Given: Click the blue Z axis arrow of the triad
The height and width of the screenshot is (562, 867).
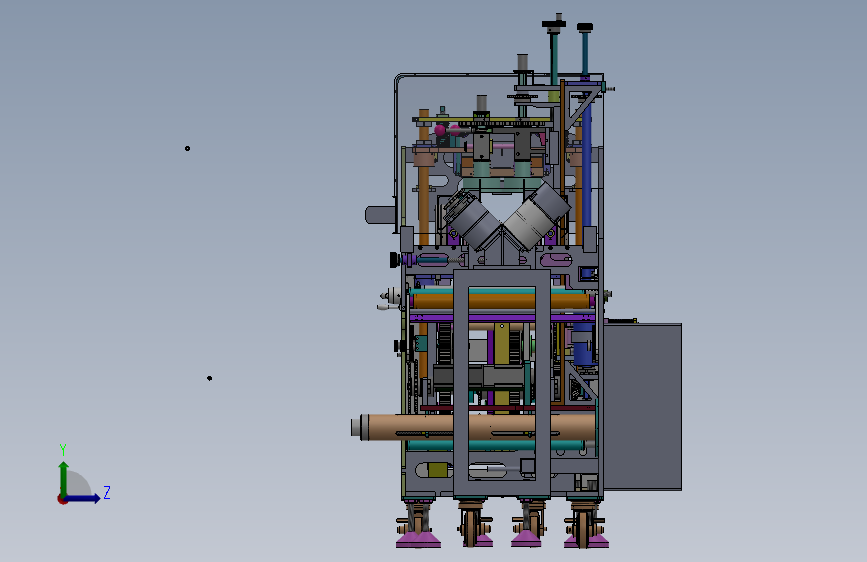Looking at the screenshot, I should point(84,498).
